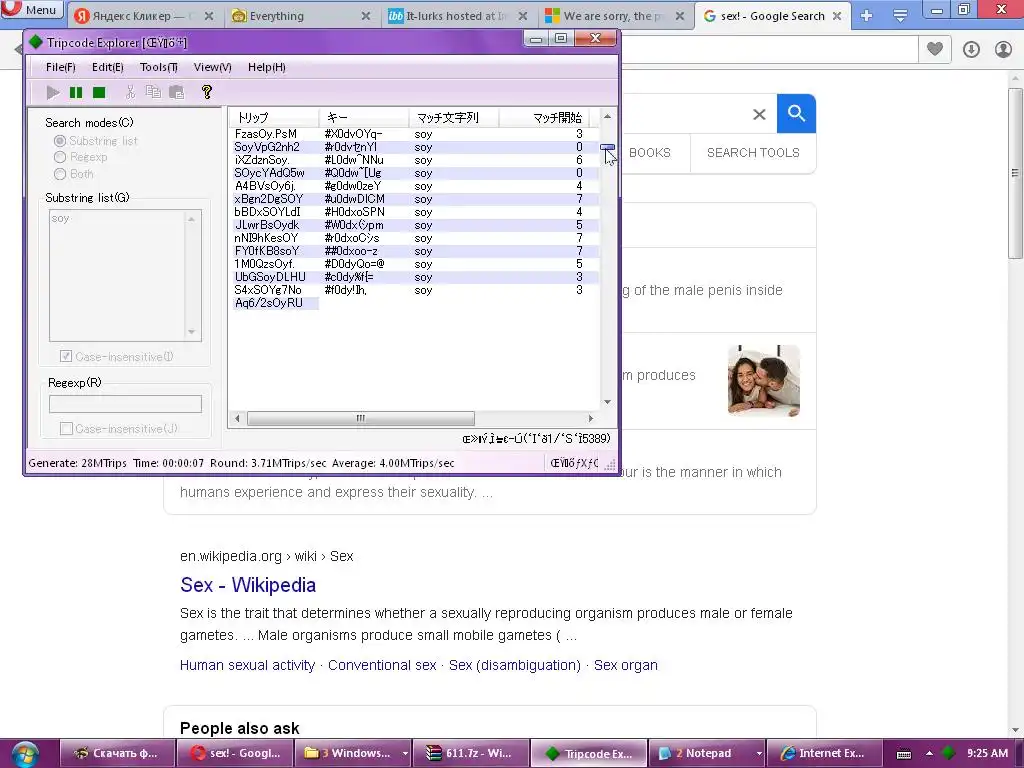Click the SEARCH TOOLS Google tab

753,153
